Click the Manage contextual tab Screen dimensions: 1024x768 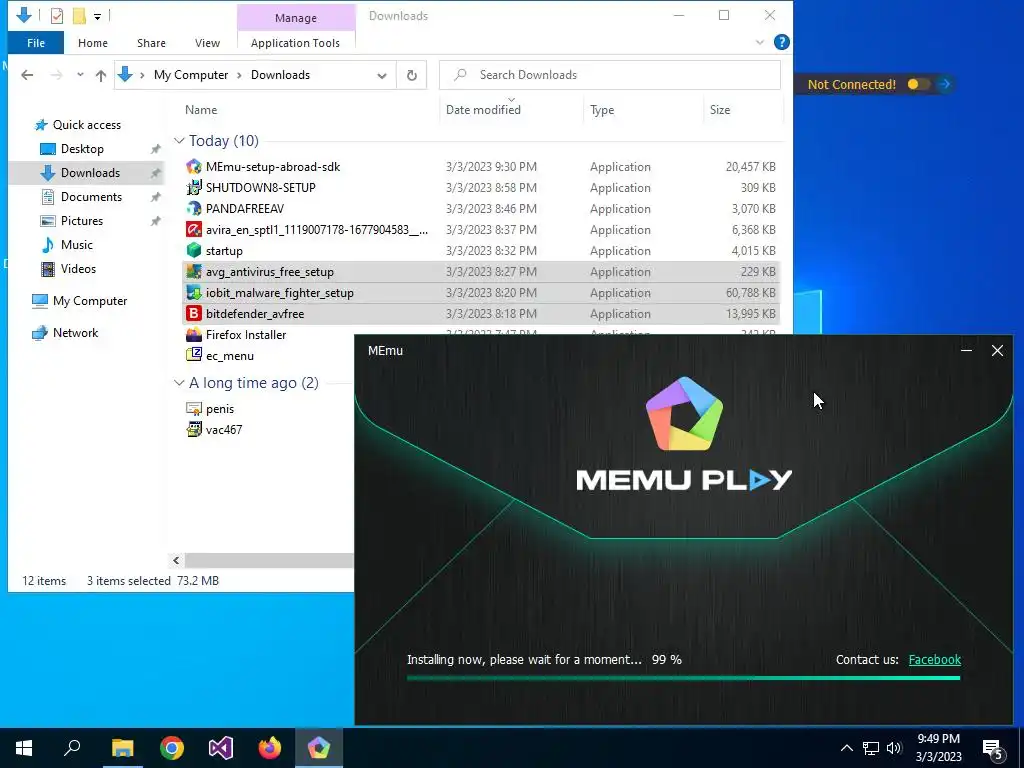[296, 18]
